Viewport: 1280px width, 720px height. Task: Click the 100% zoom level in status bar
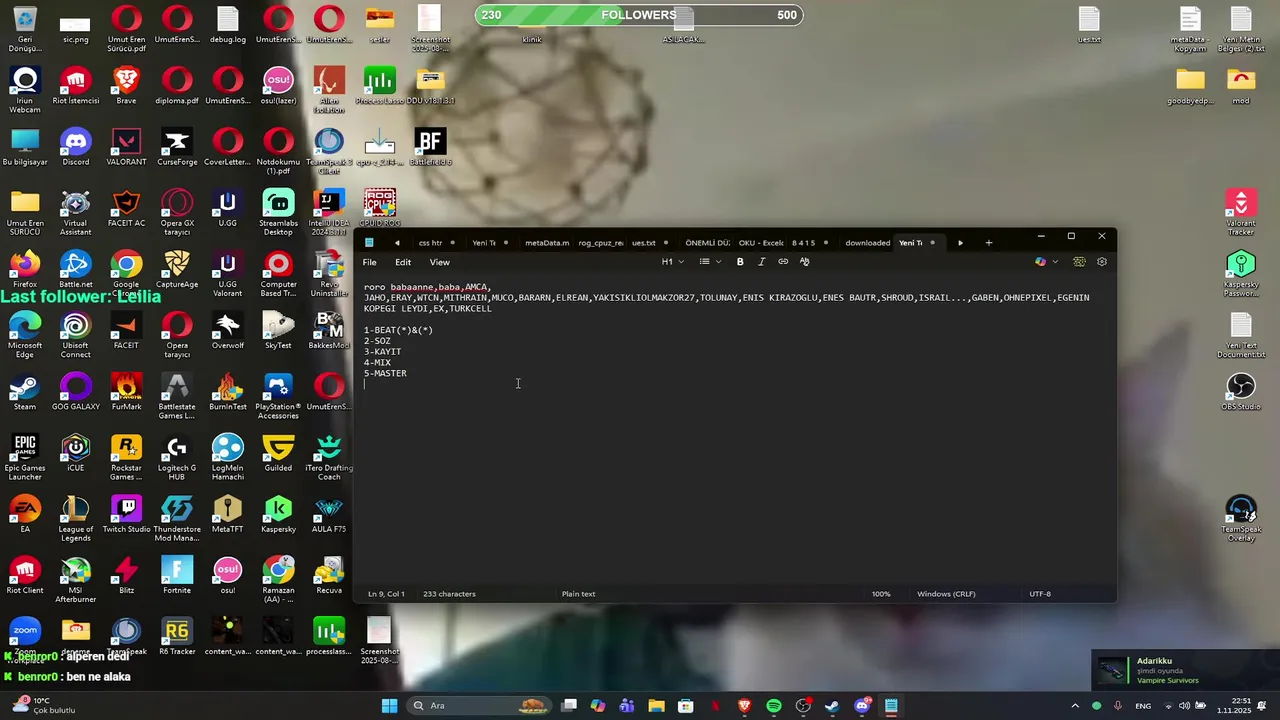pos(880,594)
